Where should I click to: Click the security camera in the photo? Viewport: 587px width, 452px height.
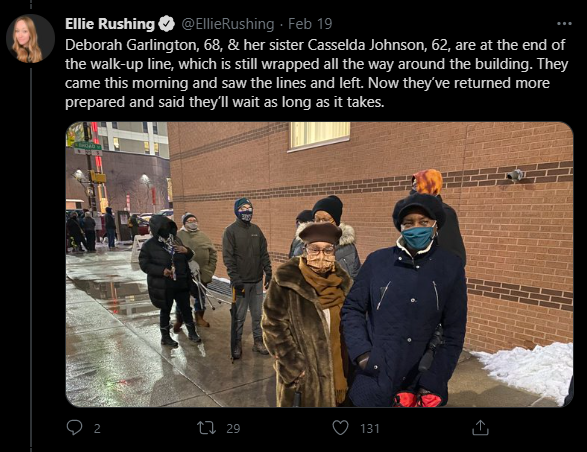click(x=515, y=175)
